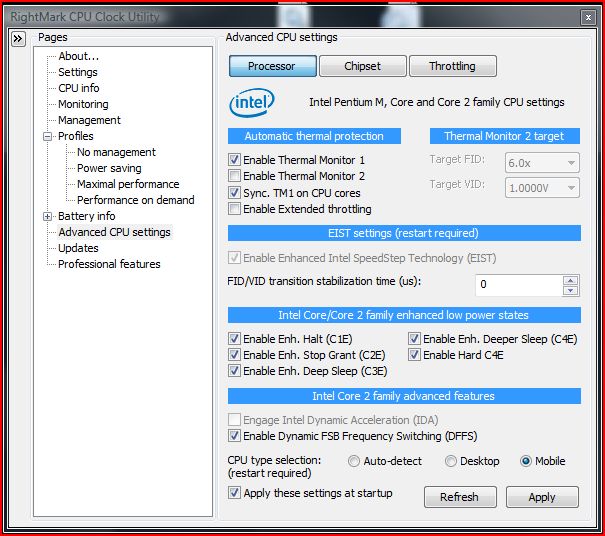Switch to the Chipset tab

[363, 66]
